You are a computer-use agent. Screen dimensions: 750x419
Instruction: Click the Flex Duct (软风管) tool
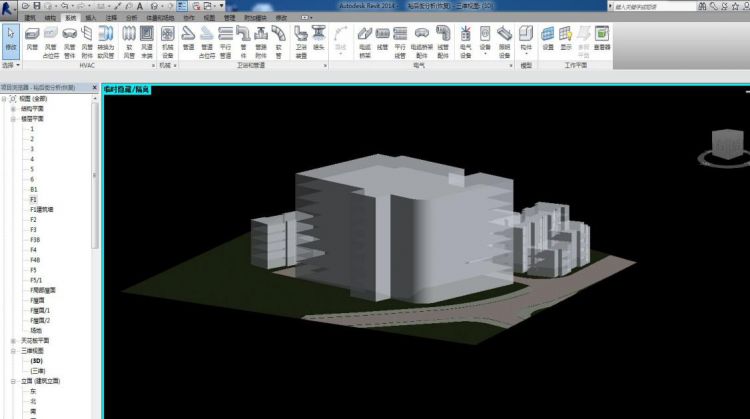point(129,42)
